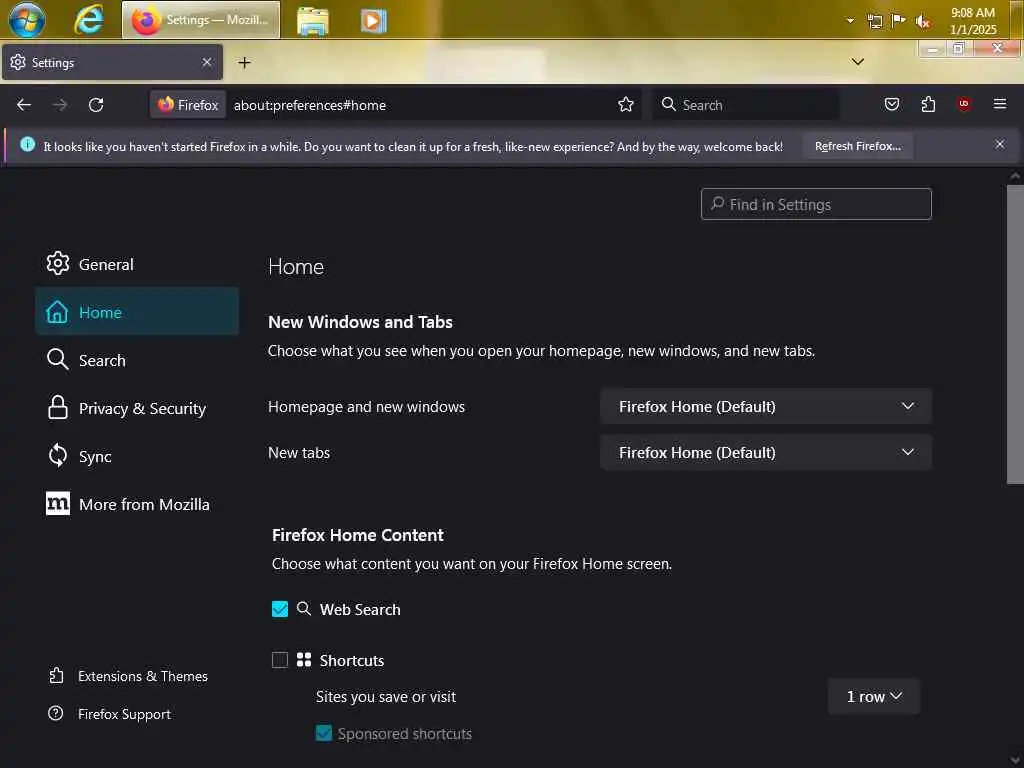The image size is (1024, 768).
Task: Go forward one page
Action: pos(60,104)
